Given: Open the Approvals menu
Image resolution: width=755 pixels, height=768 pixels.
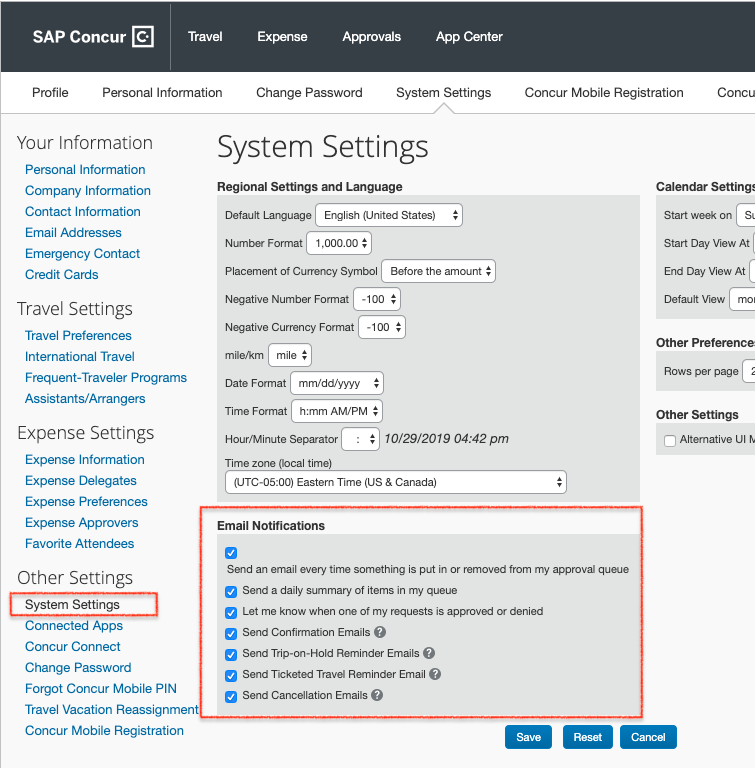Looking at the screenshot, I should point(371,37).
